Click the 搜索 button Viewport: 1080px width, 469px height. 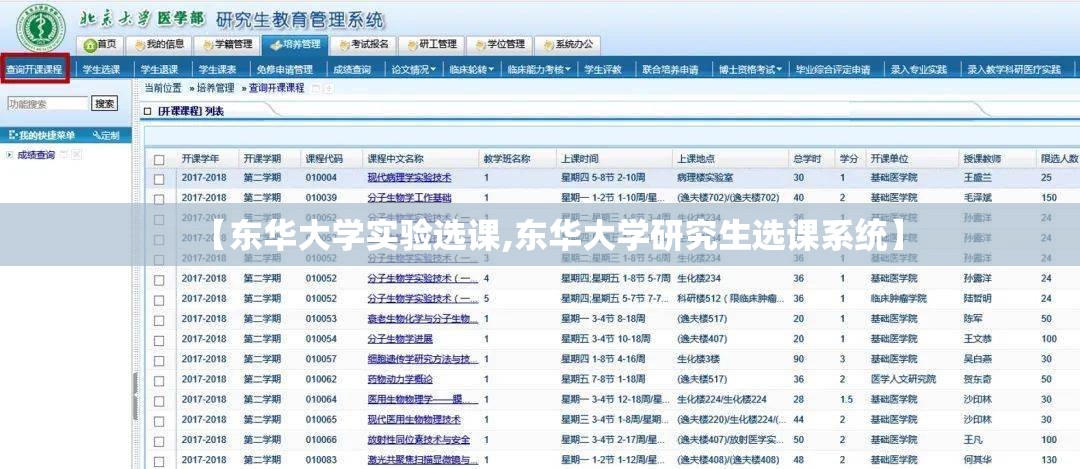pos(105,104)
